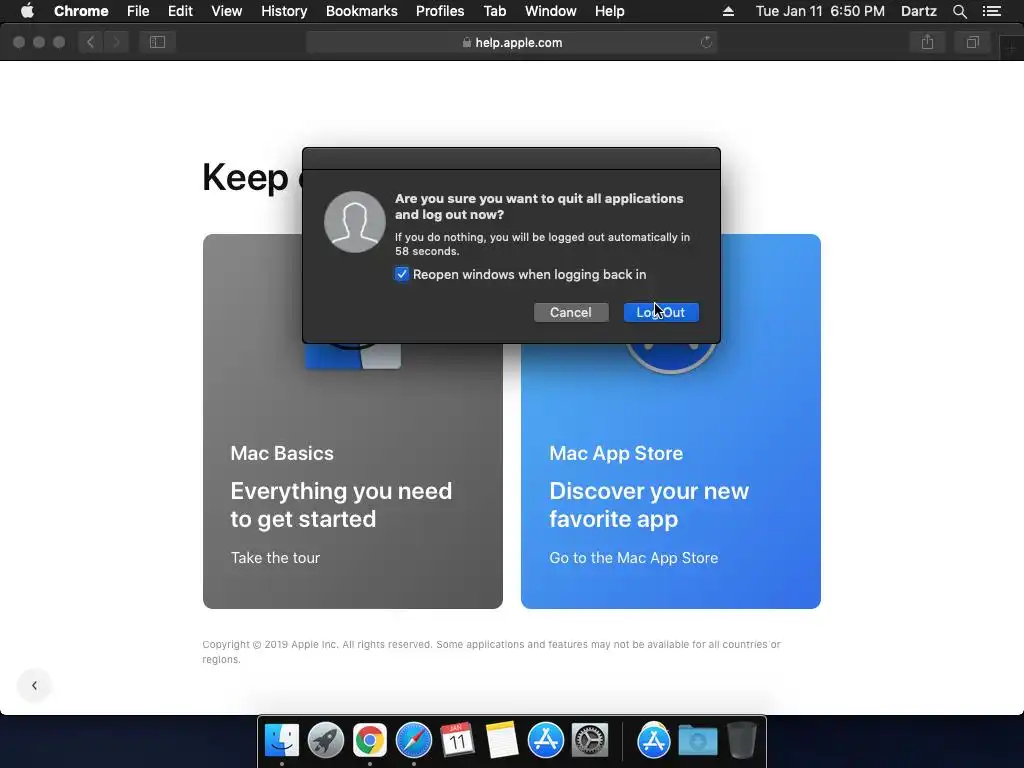Open the Take the tour link
The height and width of the screenshot is (768, 1024).
(275, 558)
